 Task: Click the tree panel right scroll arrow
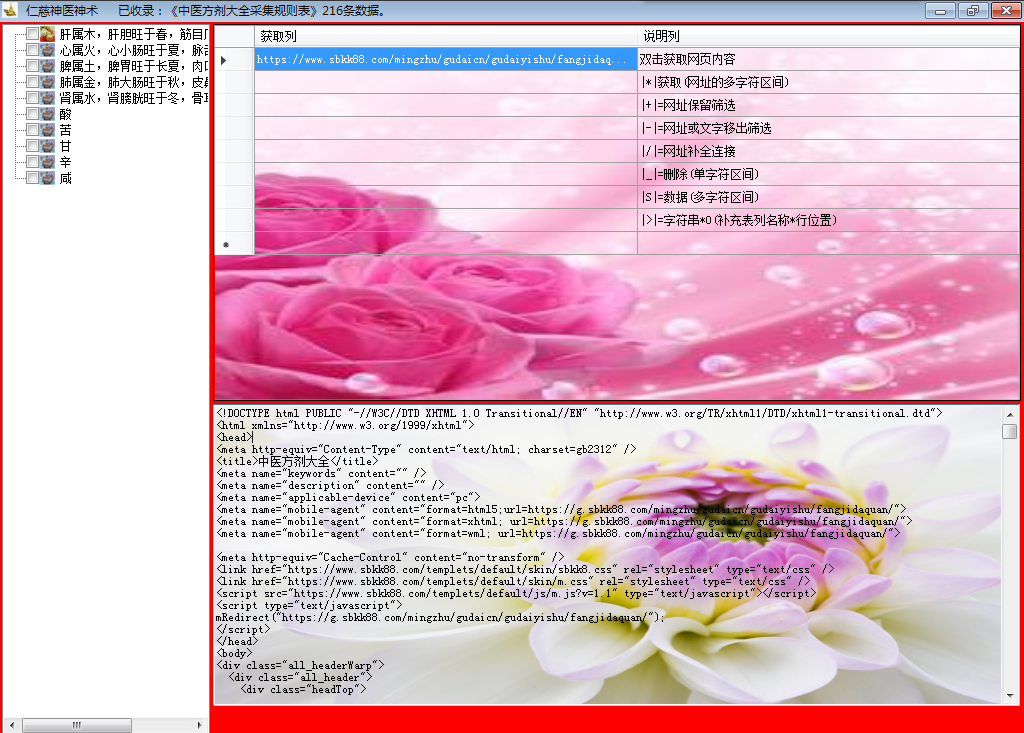(x=199, y=725)
